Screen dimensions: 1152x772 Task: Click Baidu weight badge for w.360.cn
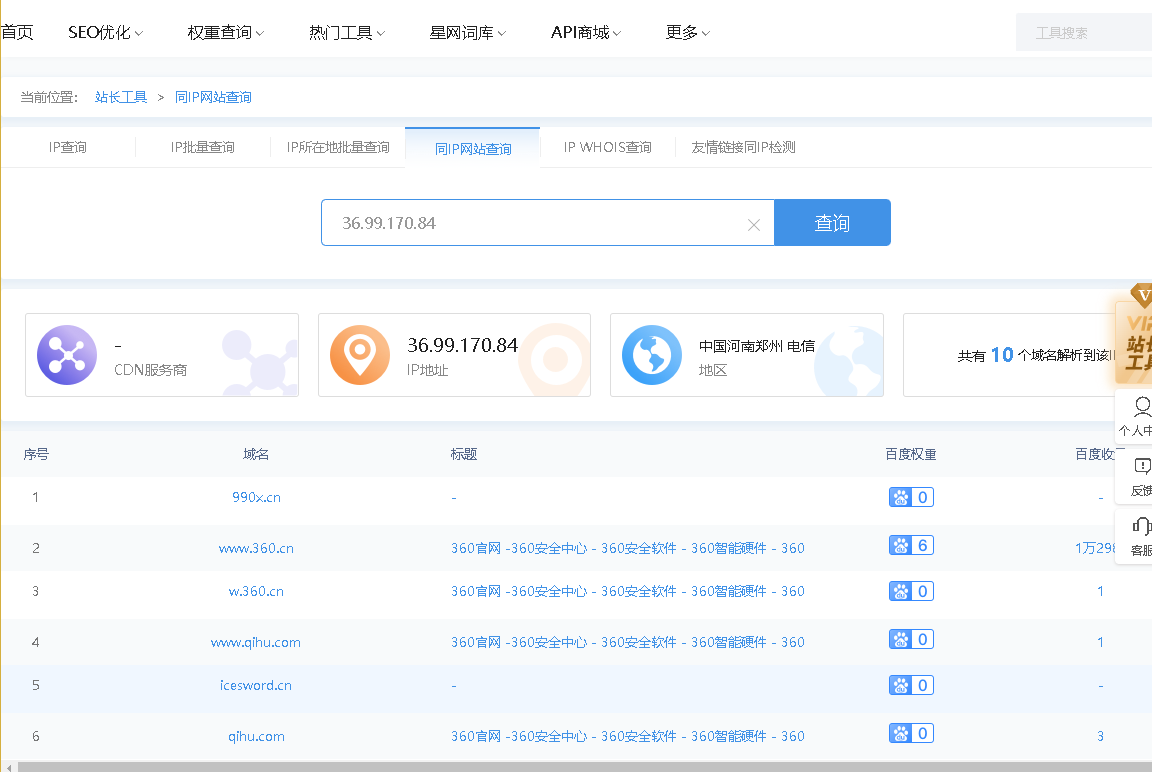click(x=911, y=591)
